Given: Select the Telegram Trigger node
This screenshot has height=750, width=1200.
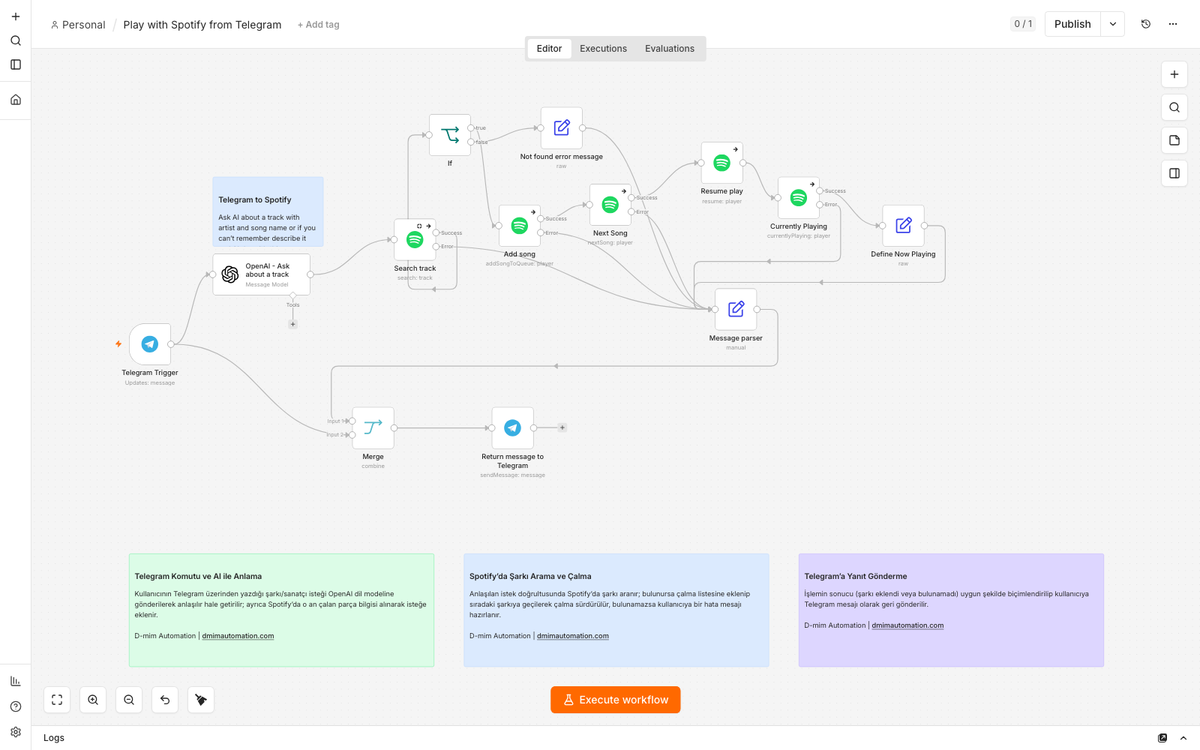Looking at the screenshot, I should [x=150, y=344].
